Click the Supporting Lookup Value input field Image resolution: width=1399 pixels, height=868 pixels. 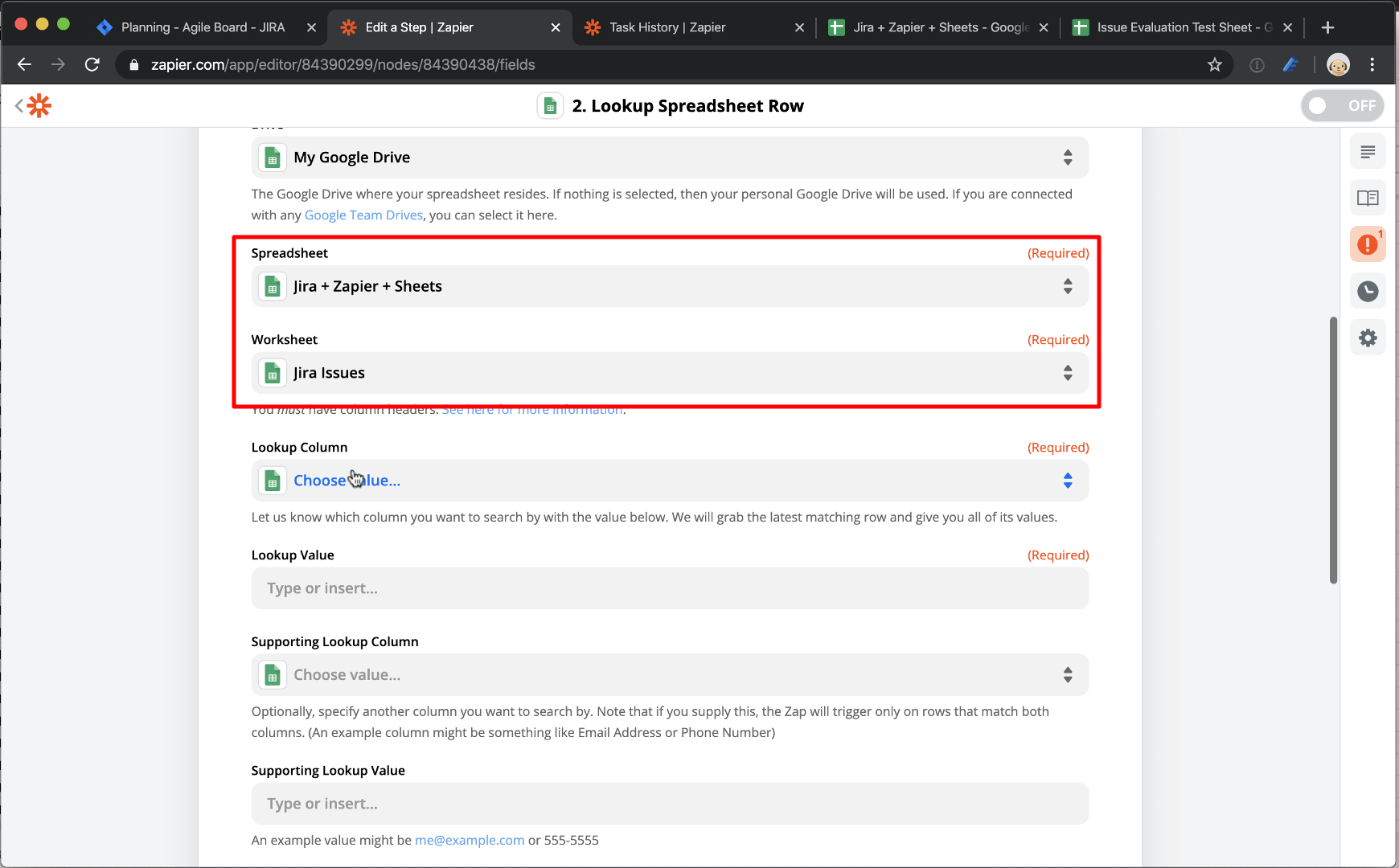click(670, 804)
